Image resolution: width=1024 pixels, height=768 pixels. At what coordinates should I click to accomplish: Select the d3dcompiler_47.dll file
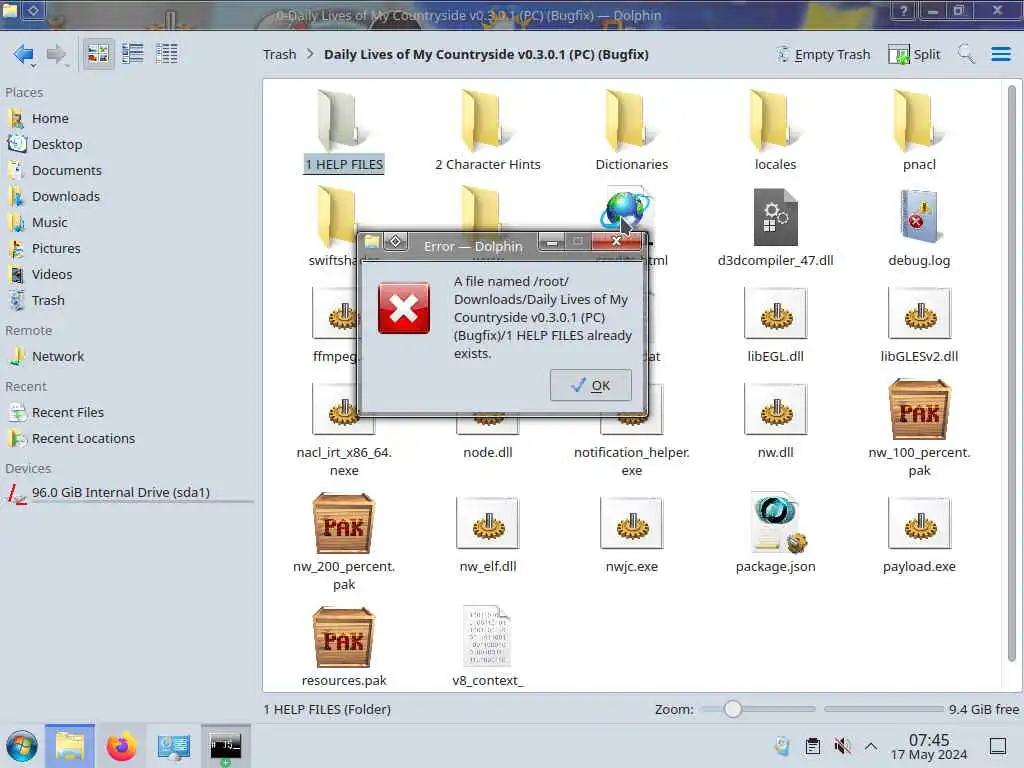point(775,227)
